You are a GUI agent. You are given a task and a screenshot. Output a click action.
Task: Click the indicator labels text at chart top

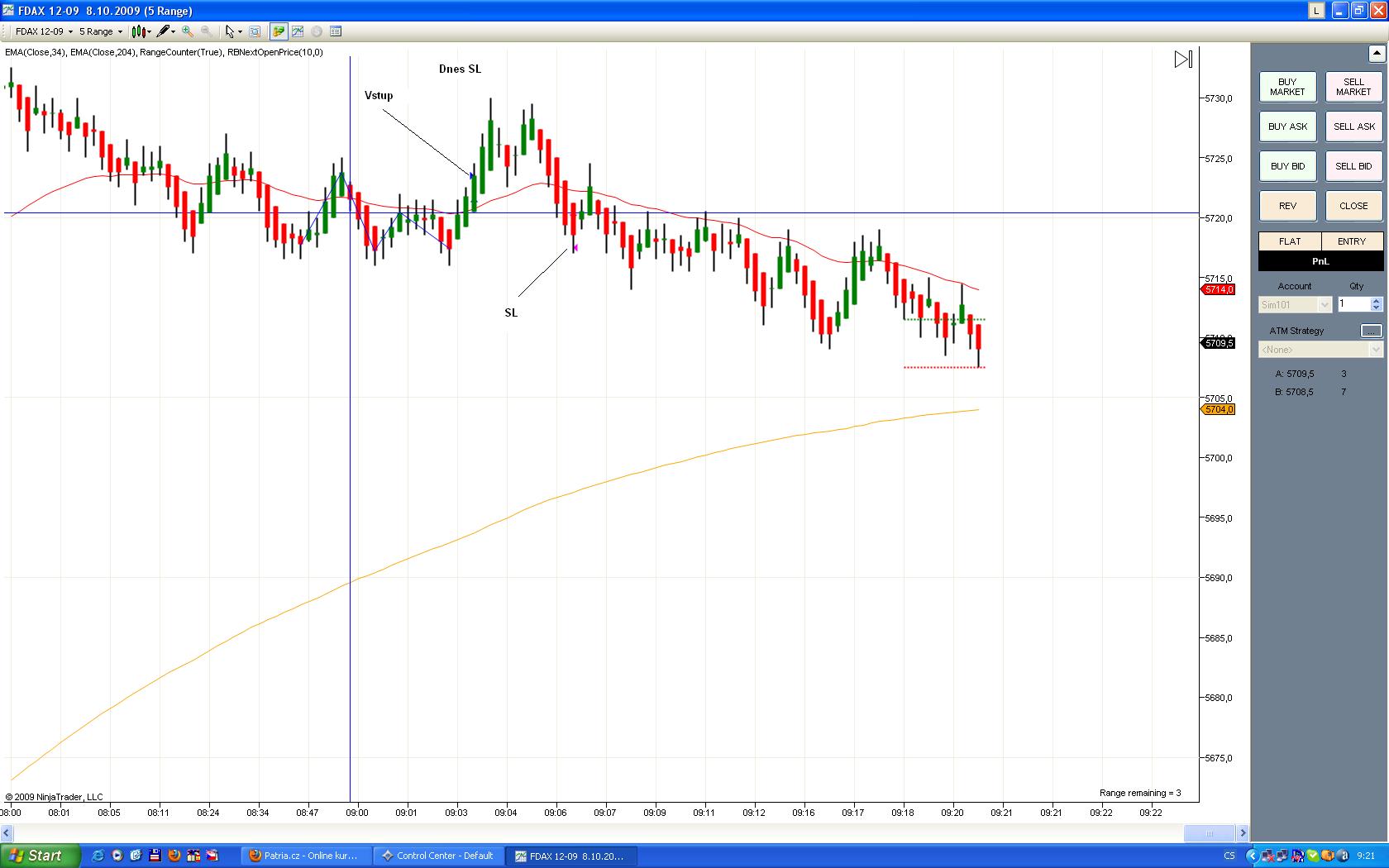(x=164, y=52)
